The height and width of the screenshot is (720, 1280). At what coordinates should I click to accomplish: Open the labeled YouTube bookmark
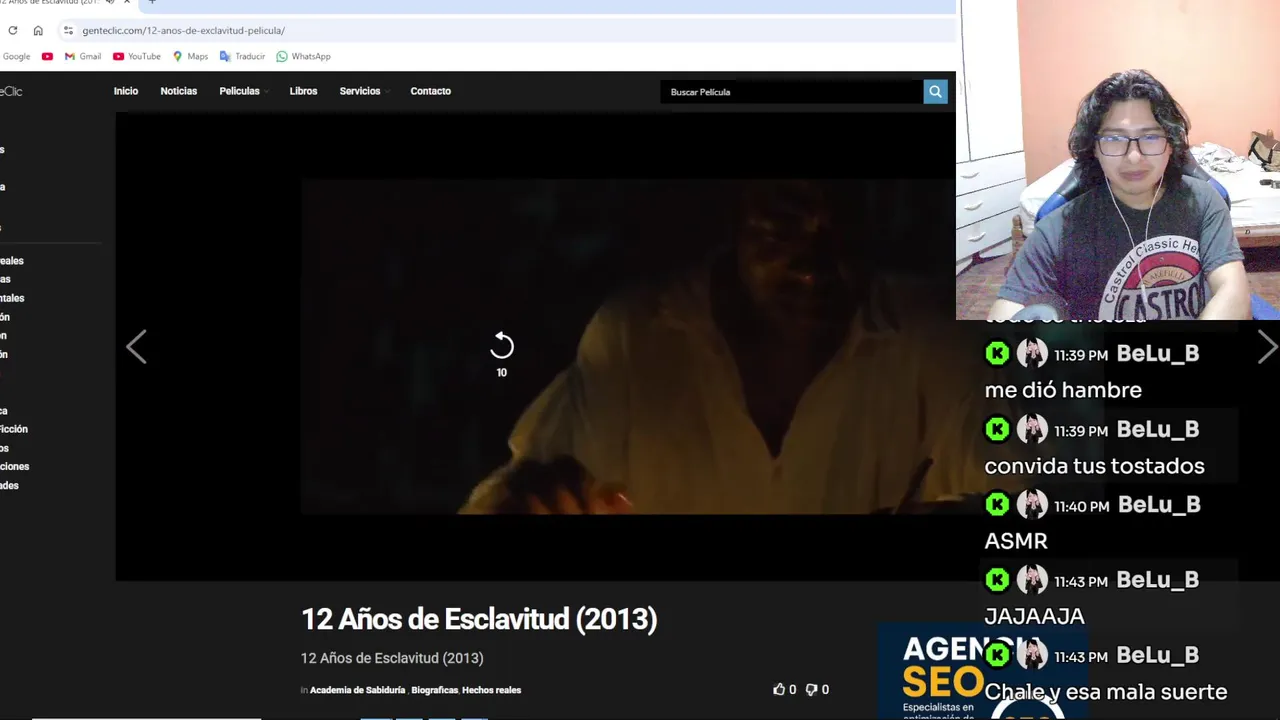tap(137, 57)
